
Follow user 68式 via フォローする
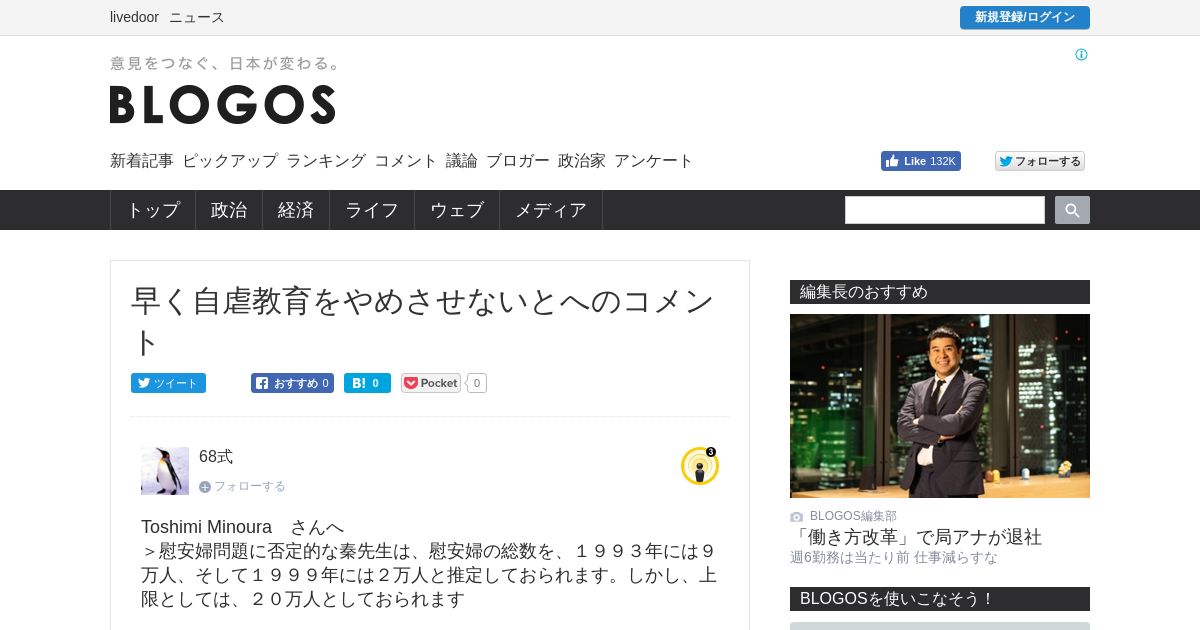point(242,486)
